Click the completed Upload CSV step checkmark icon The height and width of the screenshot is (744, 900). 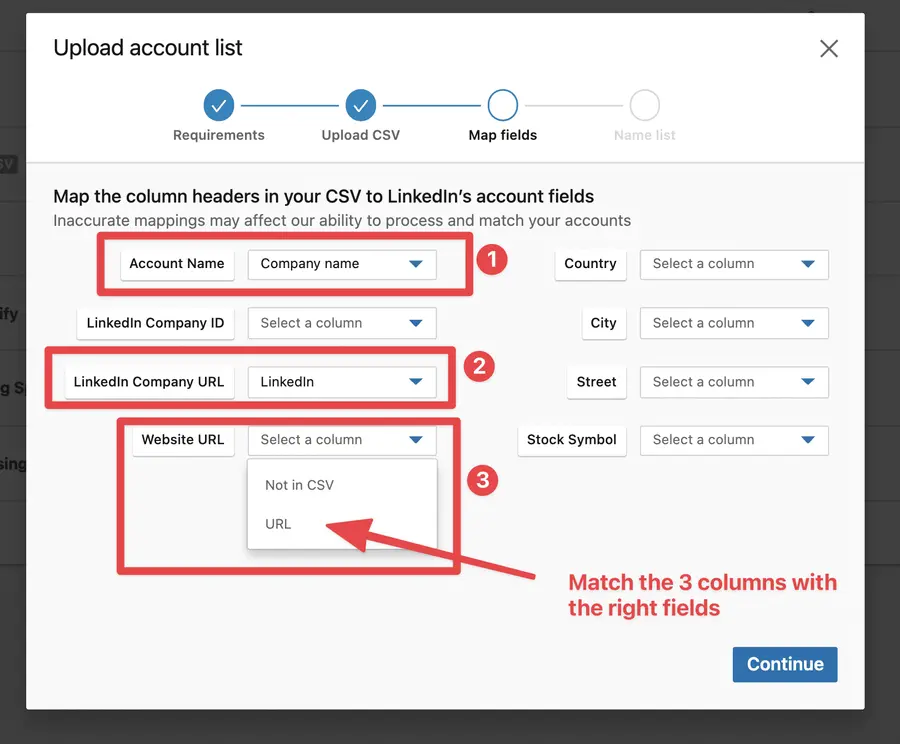pos(360,105)
